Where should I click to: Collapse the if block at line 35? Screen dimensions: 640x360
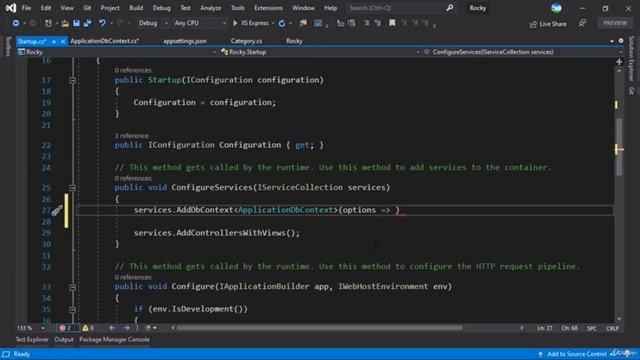[x=72, y=309]
